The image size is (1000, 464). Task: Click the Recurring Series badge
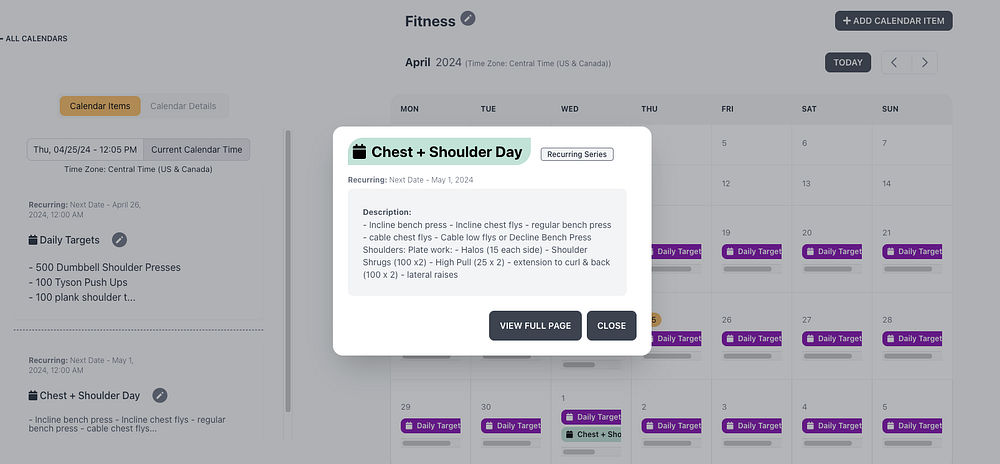coord(577,154)
